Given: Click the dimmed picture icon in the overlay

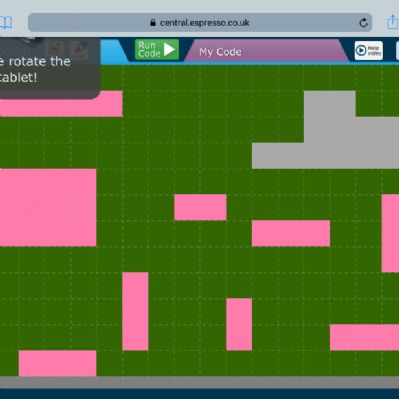Looking at the screenshot, I should [55, 49].
